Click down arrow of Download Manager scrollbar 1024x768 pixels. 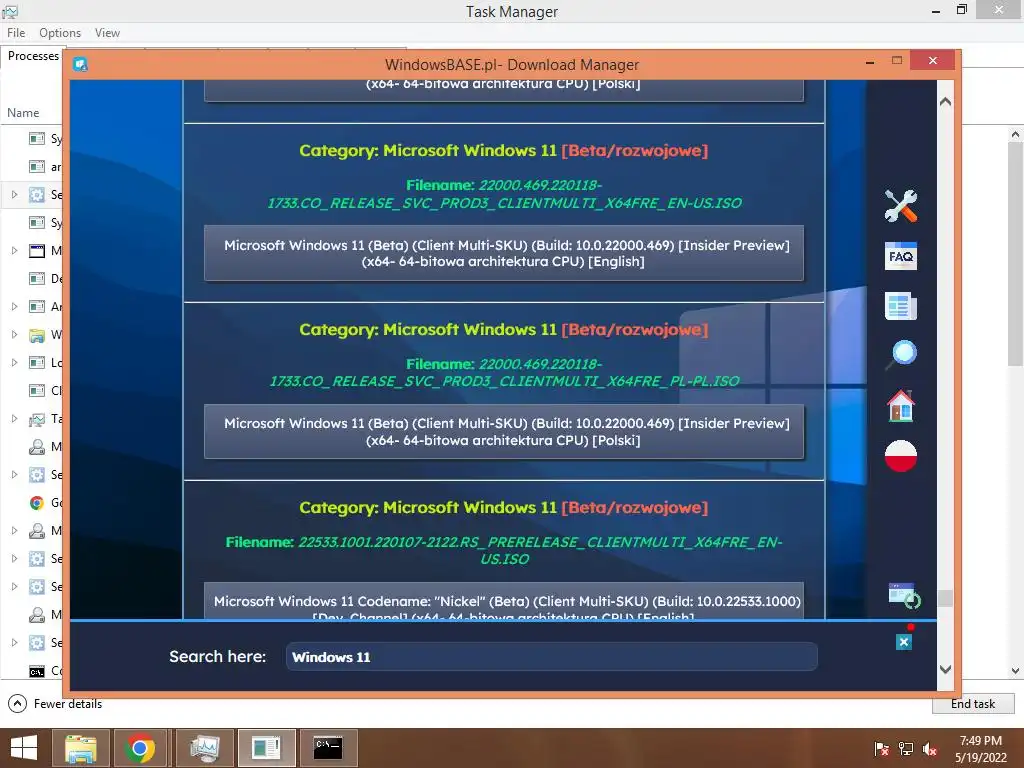[x=945, y=669]
